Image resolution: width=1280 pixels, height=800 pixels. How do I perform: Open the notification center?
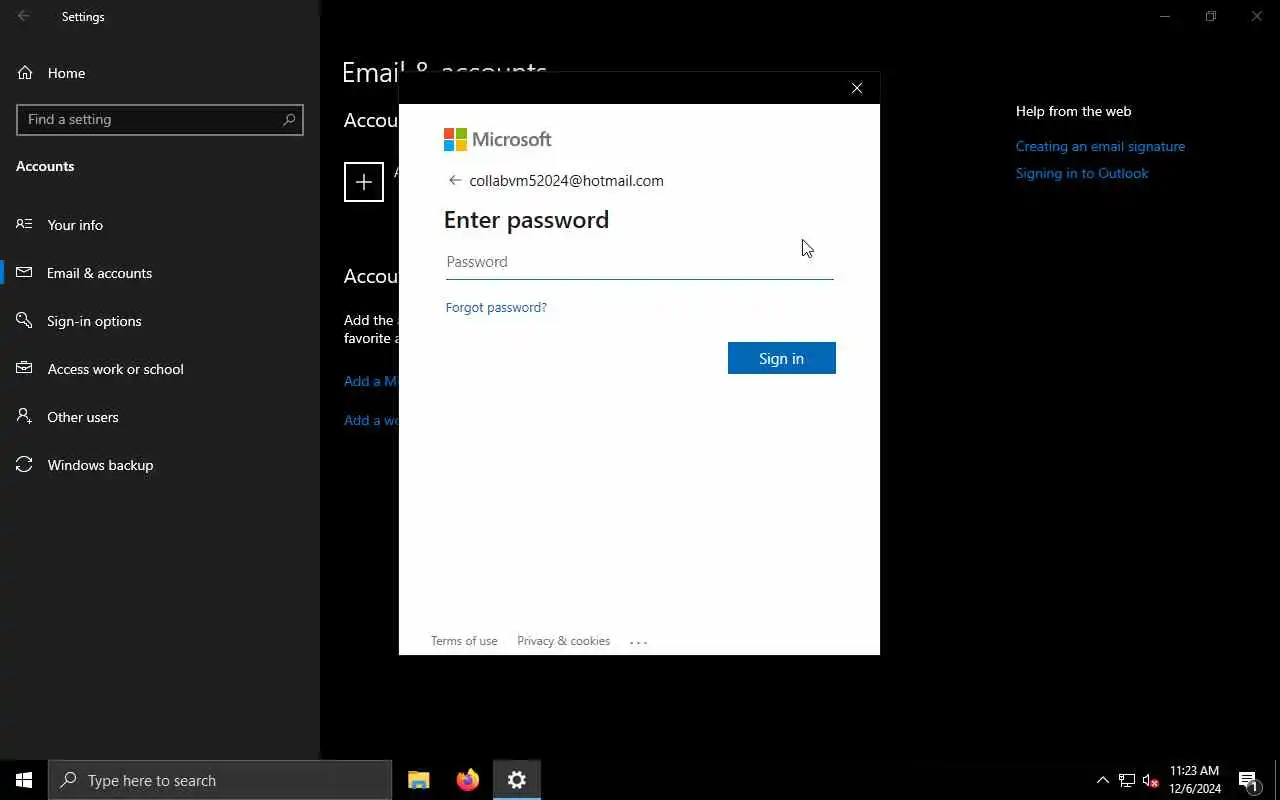[1248, 780]
